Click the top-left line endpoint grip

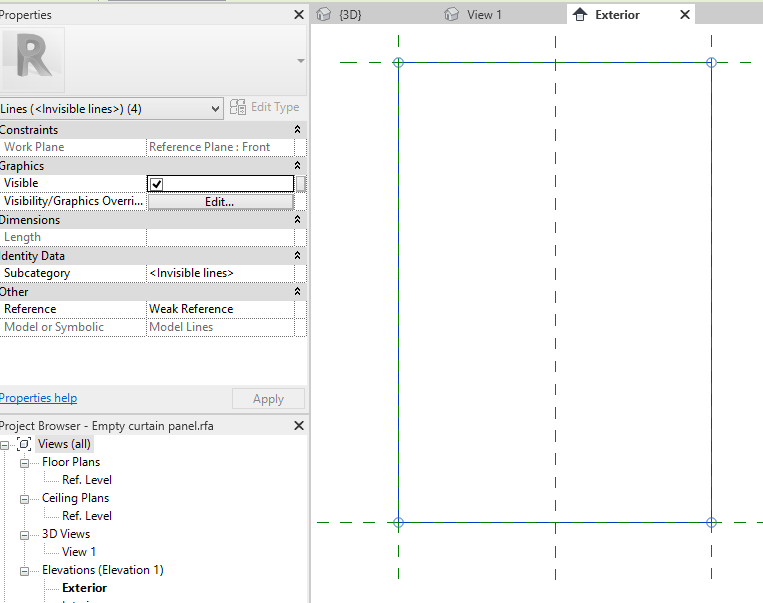point(399,62)
